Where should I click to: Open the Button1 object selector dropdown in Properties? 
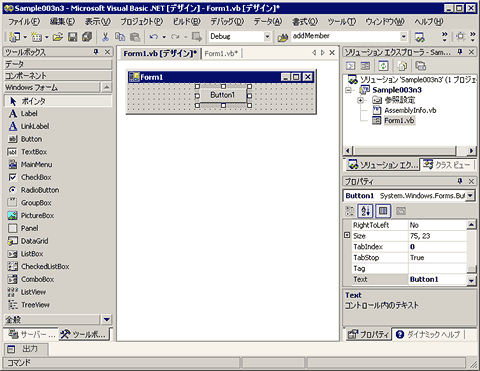click(x=470, y=196)
